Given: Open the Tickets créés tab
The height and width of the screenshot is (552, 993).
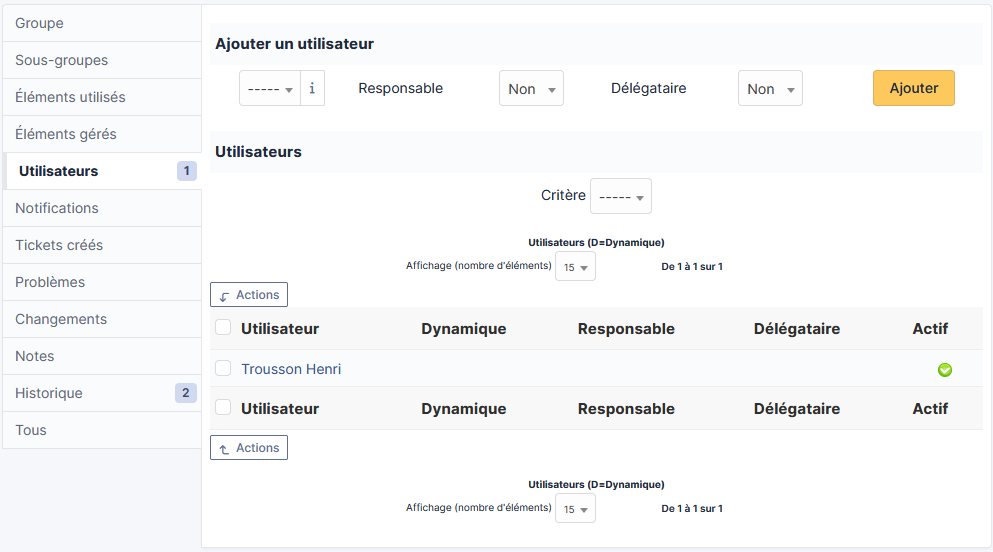Looking at the screenshot, I should (x=102, y=245).
